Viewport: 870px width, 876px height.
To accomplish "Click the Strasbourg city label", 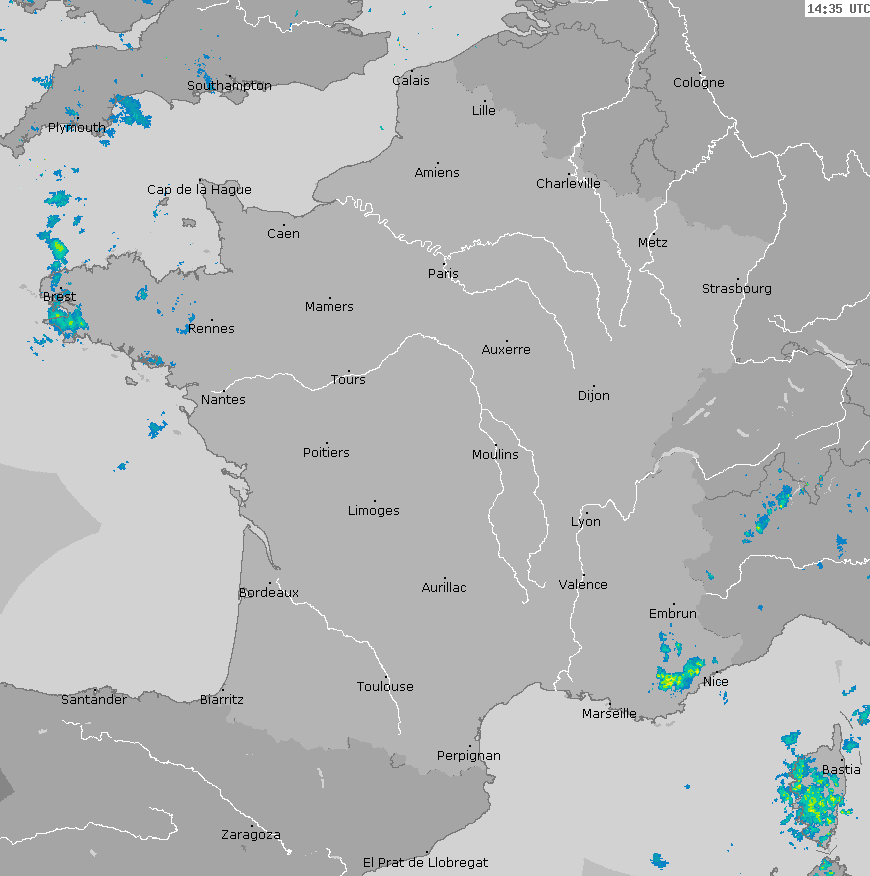I will 737,289.
